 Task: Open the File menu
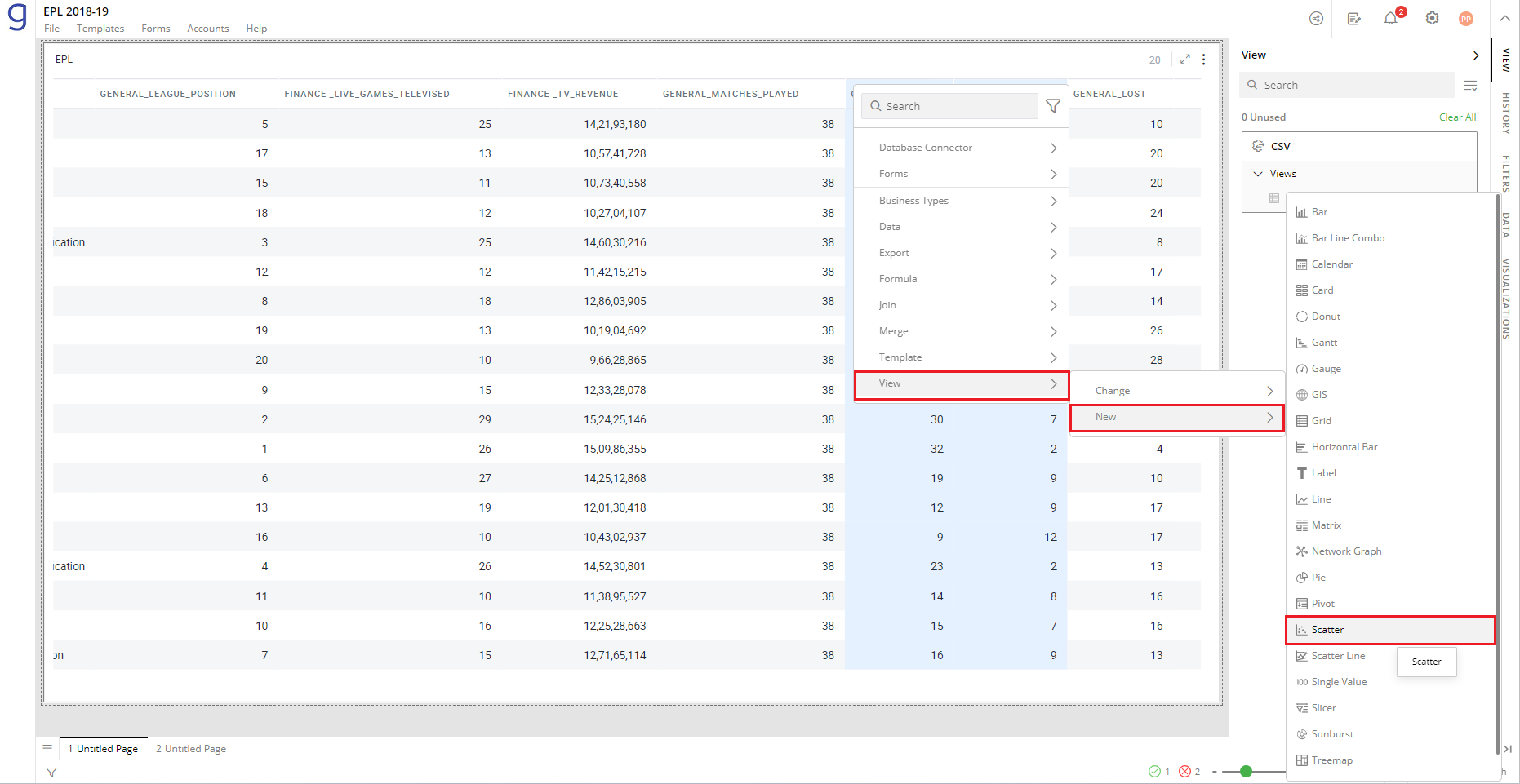(51, 29)
